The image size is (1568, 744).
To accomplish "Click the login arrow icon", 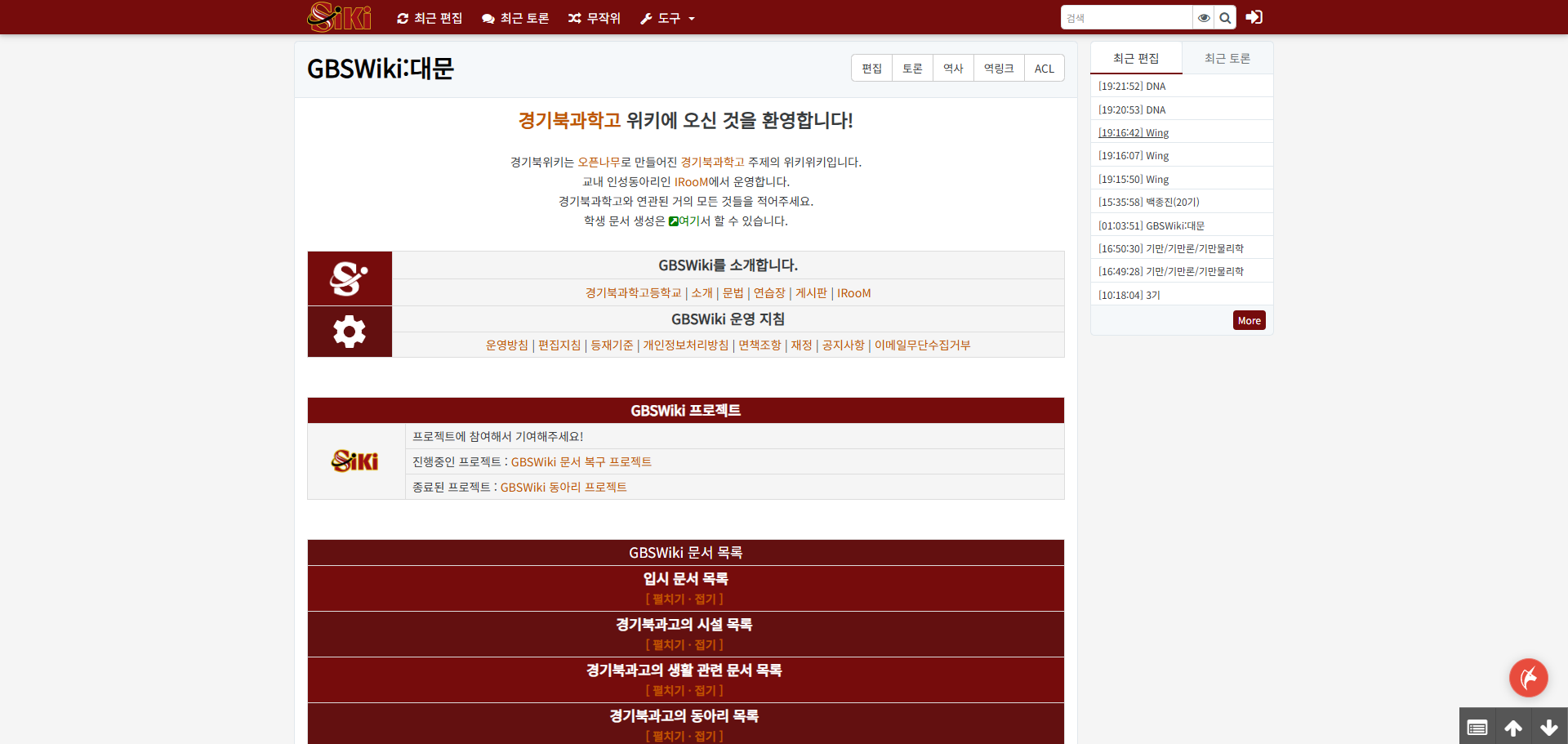I will [1254, 17].
